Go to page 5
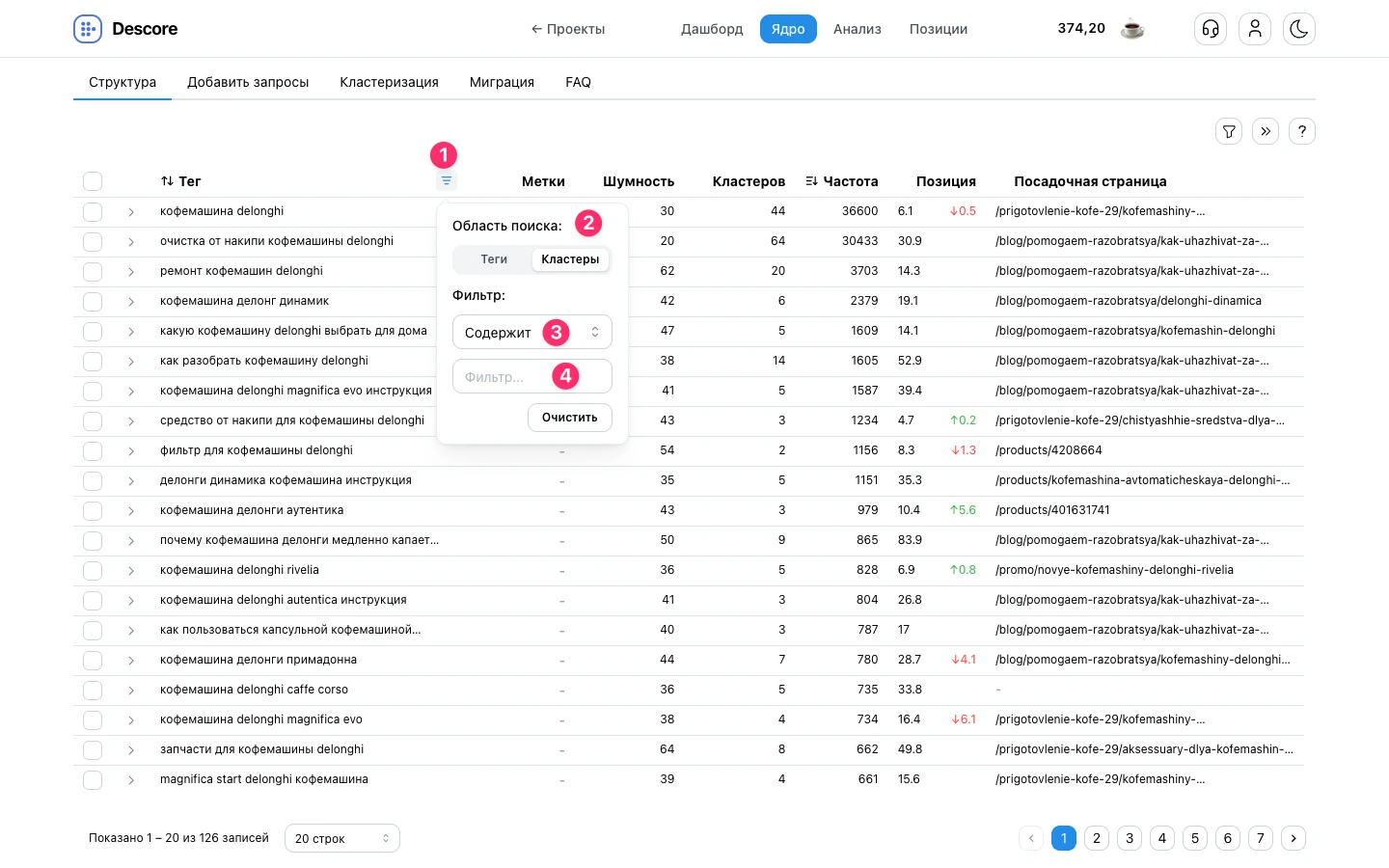Screen dimensions: 1389x868 (1195, 838)
